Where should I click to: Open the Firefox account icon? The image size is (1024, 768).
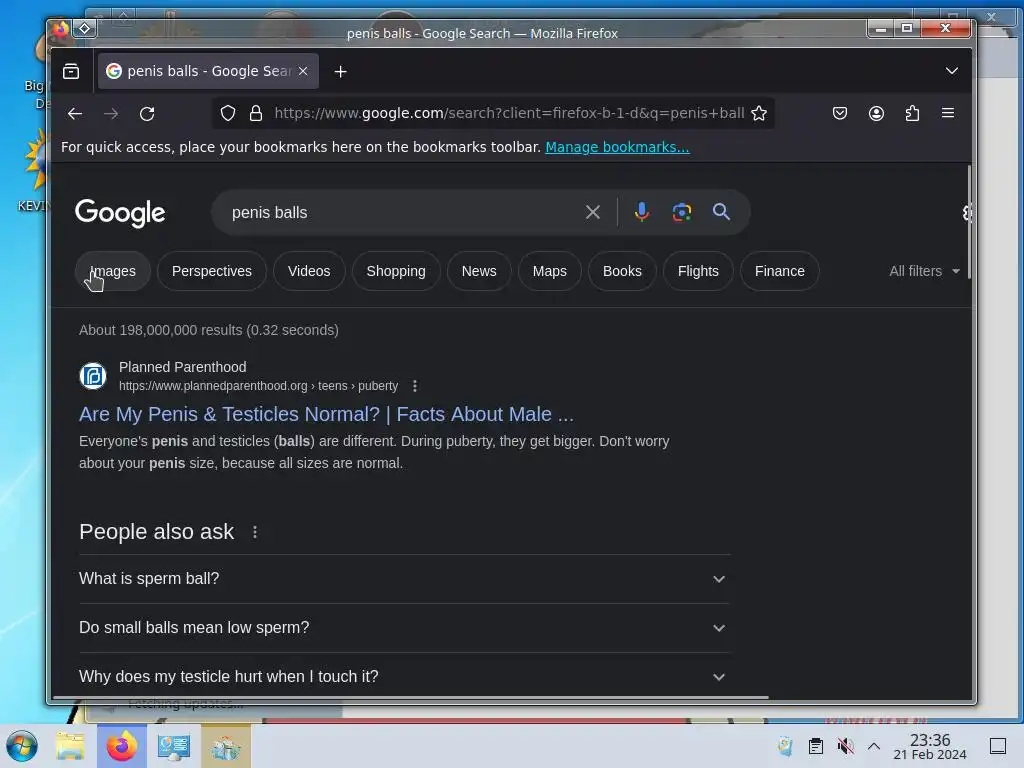point(876,114)
